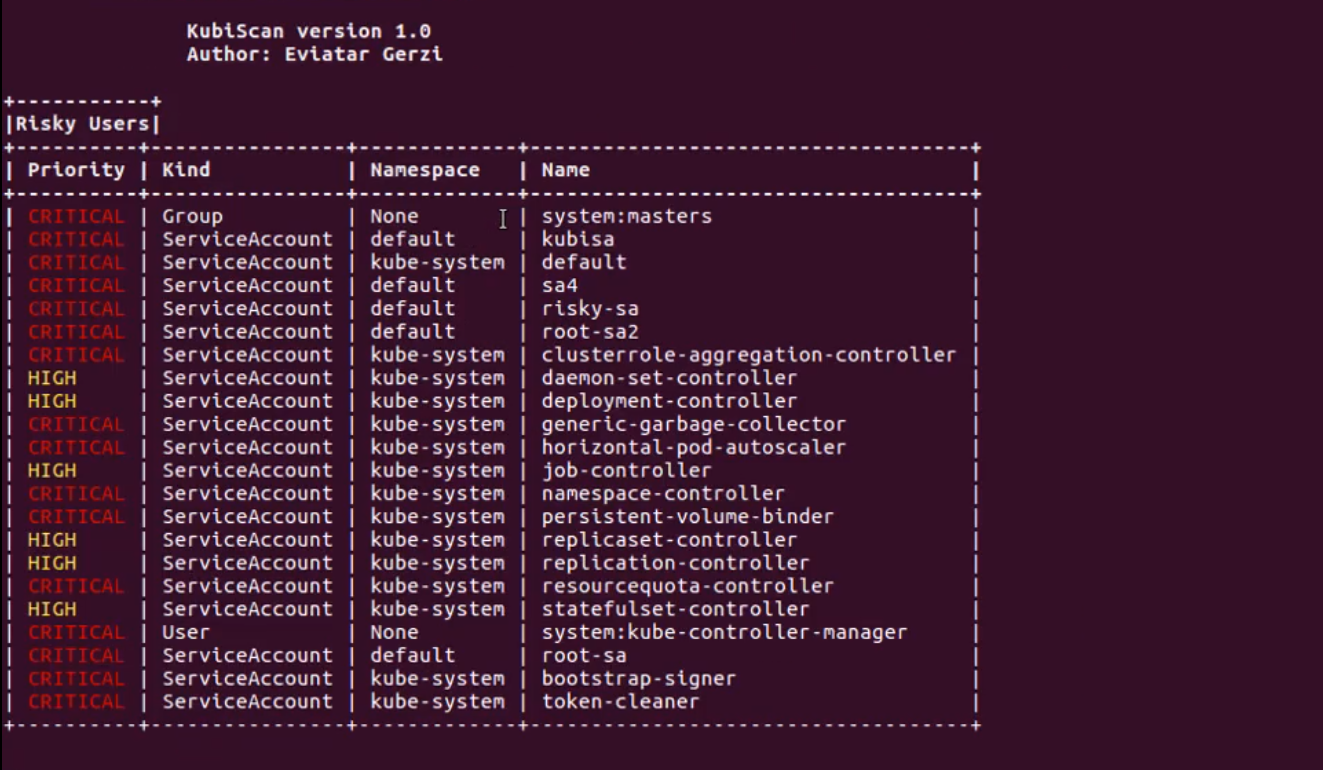Click the Group kind cell
The height and width of the screenshot is (770, 1323).
pos(192,216)
